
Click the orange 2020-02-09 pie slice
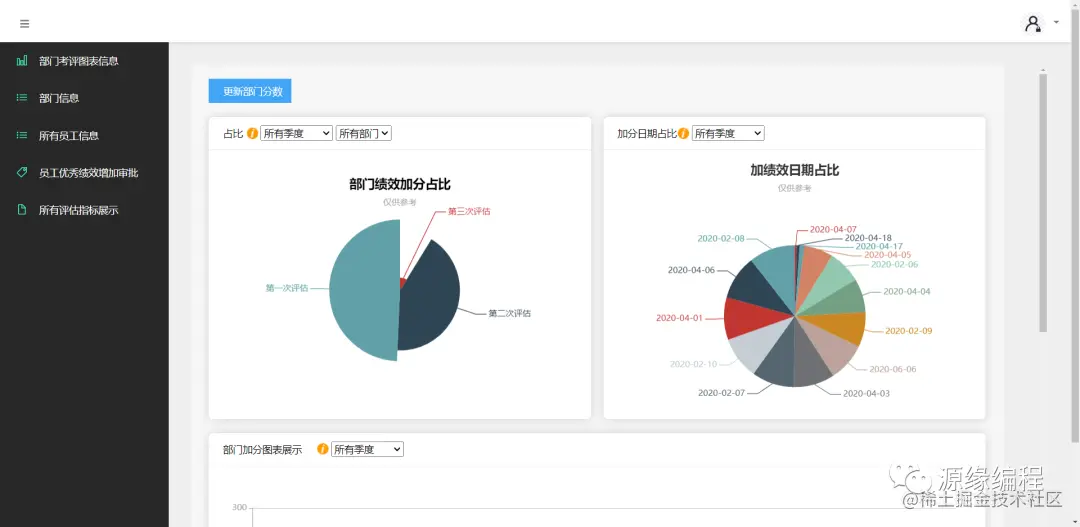click(839, 327)
